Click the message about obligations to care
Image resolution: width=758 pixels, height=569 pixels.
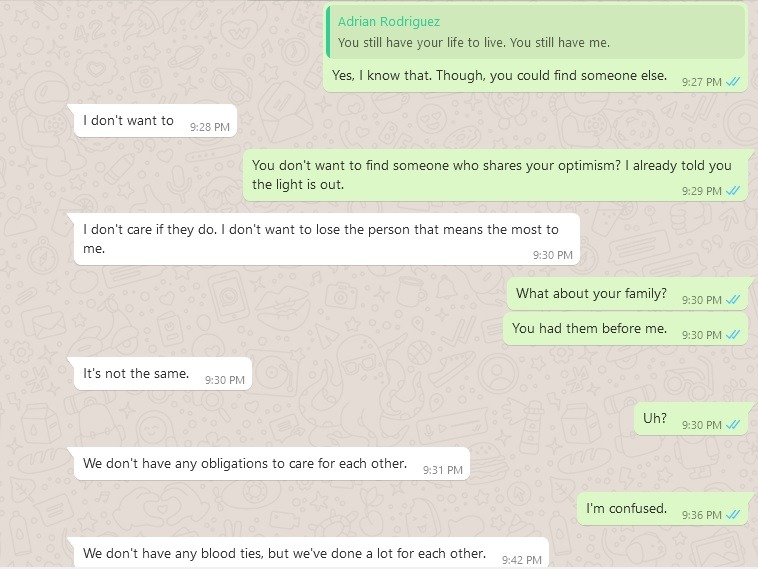245,464
